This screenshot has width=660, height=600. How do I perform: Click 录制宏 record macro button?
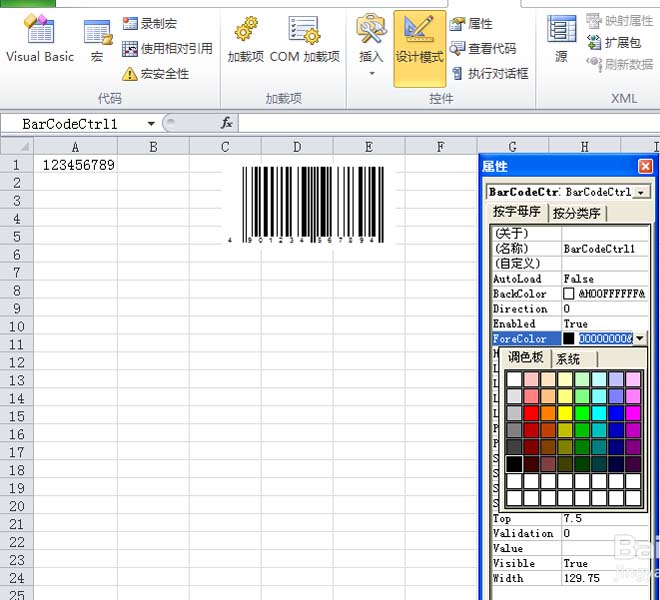tap(150, 24)
